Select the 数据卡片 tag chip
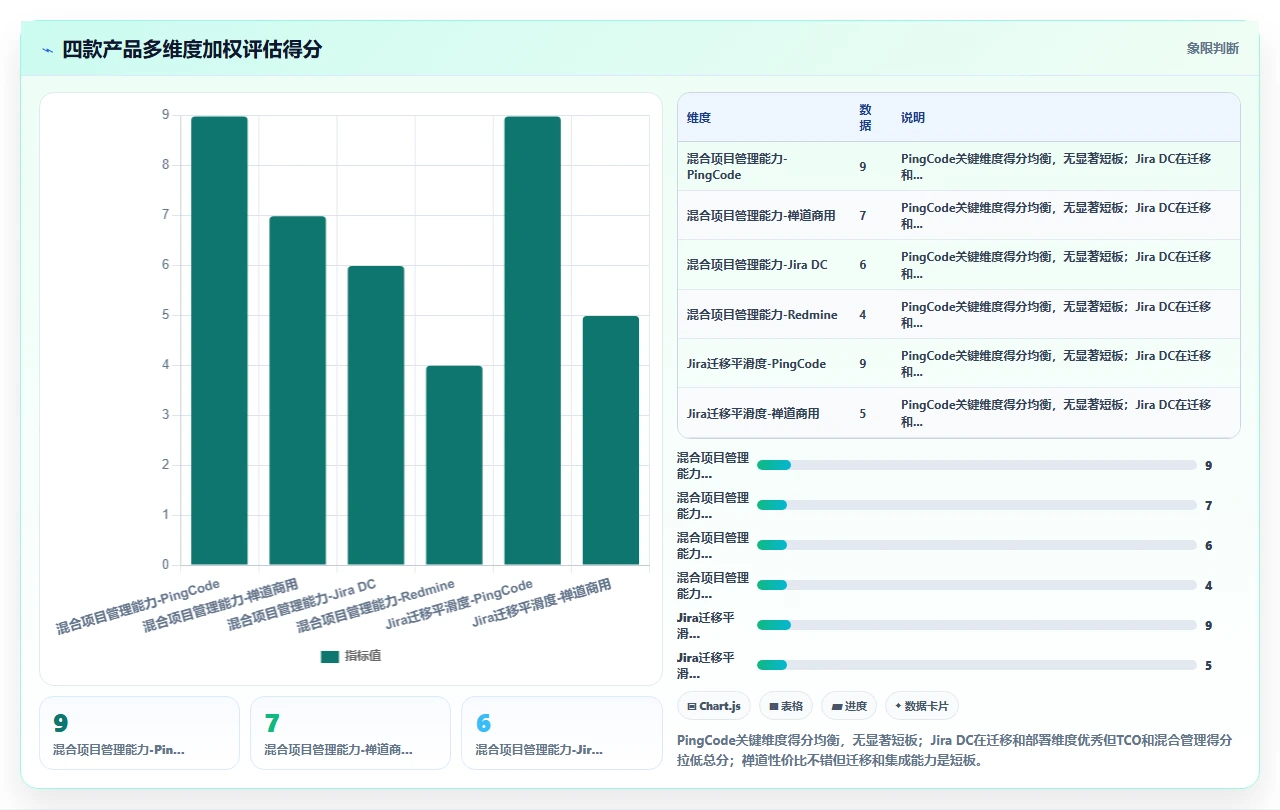This screenshot has height=810, width=1280. 922,706
